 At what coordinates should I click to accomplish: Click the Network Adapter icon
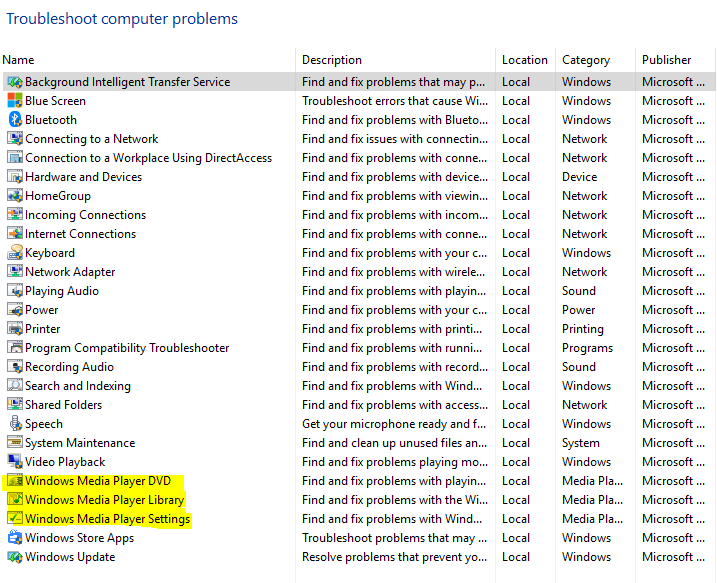(x=15, y=272)
